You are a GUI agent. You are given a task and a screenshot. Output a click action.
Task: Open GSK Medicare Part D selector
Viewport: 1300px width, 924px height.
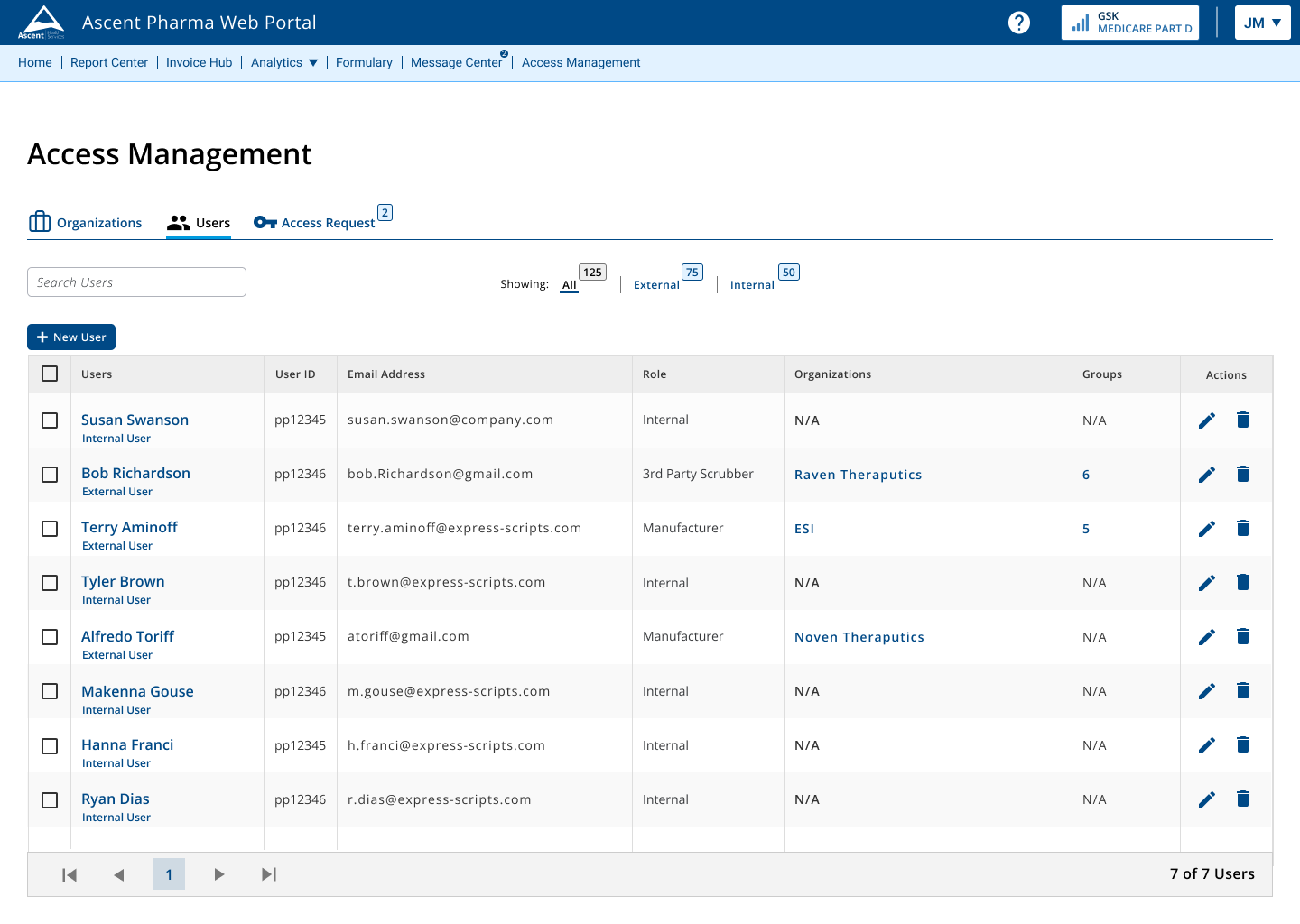[x=1130, y=23]
